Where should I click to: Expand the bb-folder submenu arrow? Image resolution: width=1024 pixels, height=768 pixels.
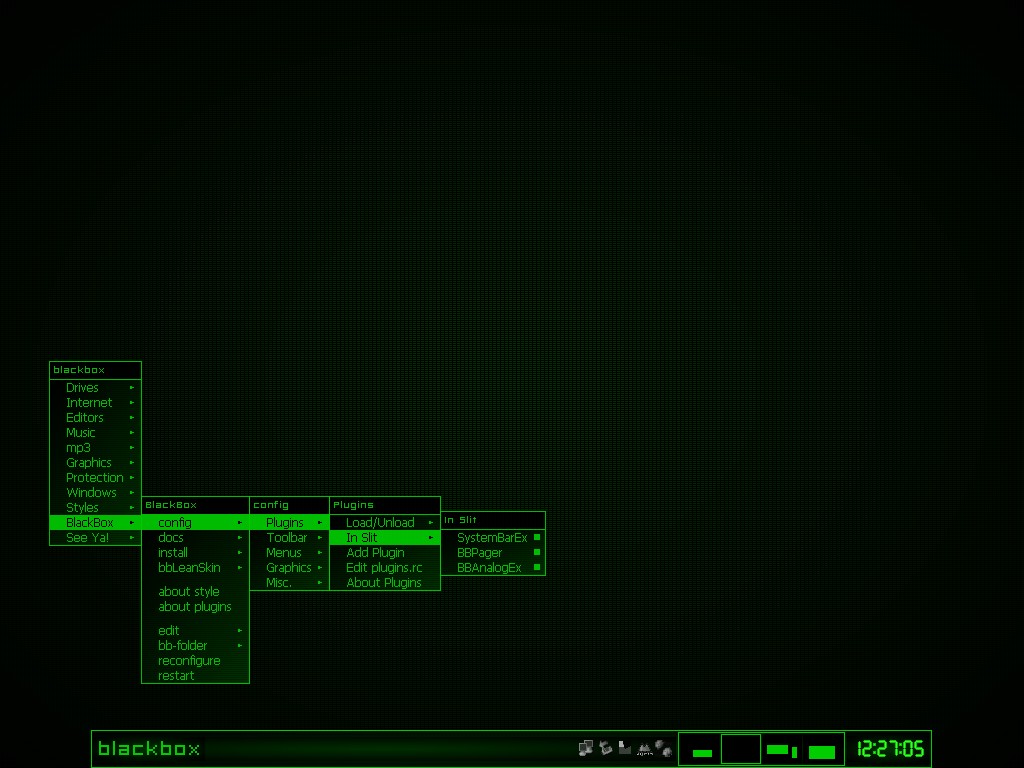240,646
